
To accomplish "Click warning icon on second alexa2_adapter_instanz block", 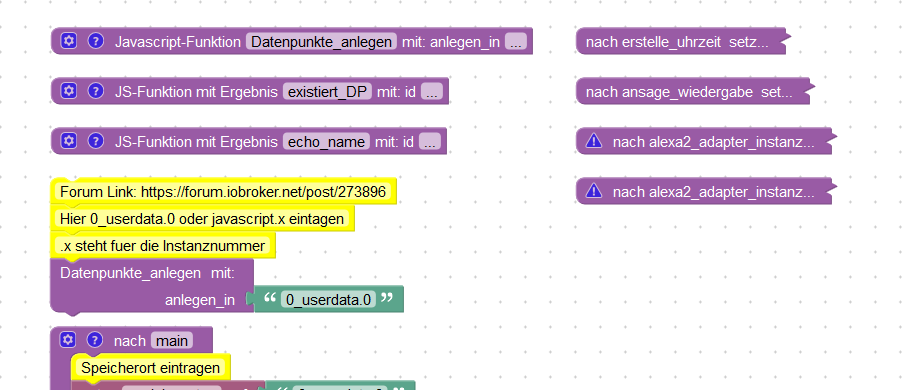I will click(594, 191).
